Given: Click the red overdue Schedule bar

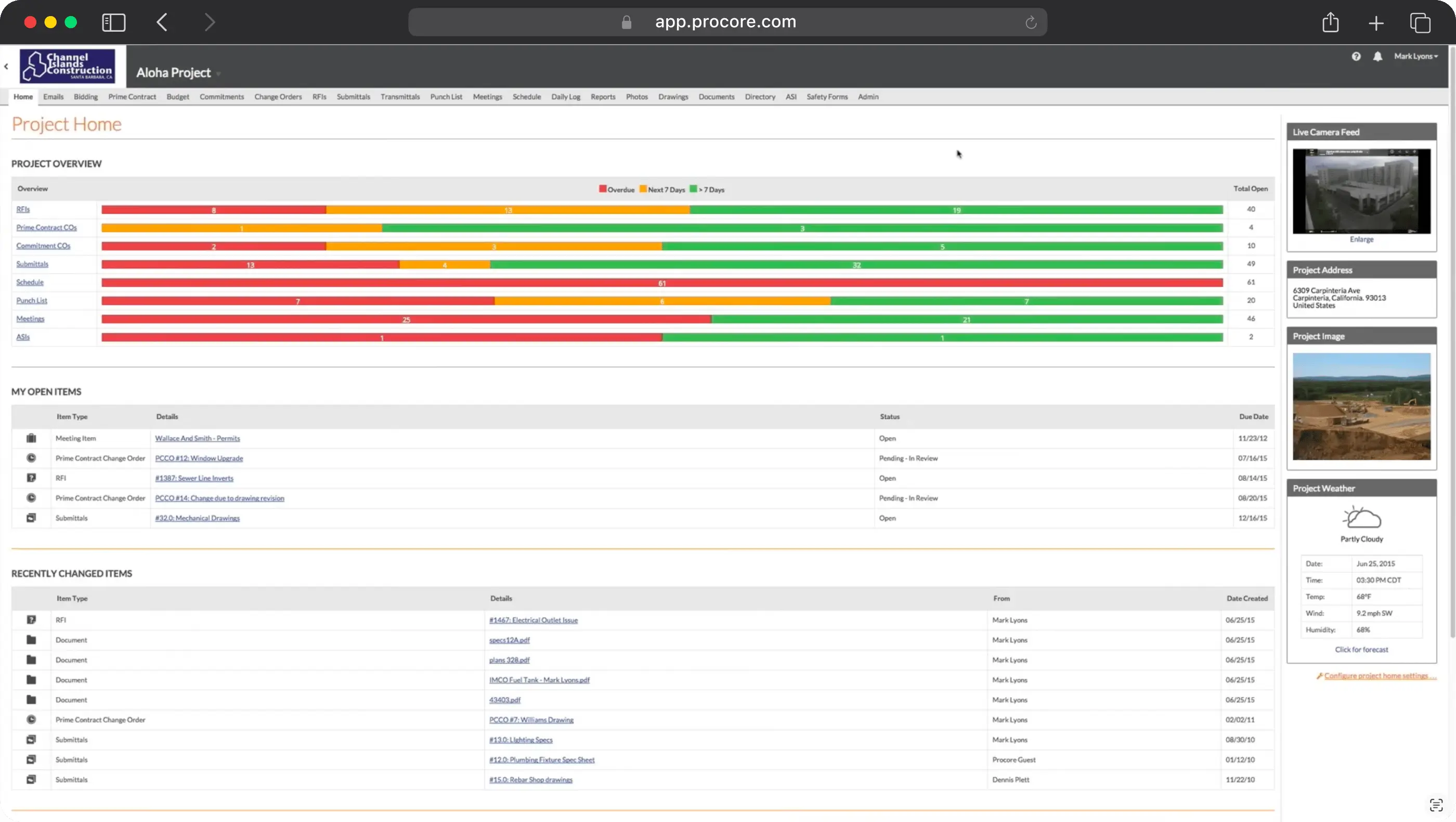Looking at the screenshot, I should pos(661,282).
